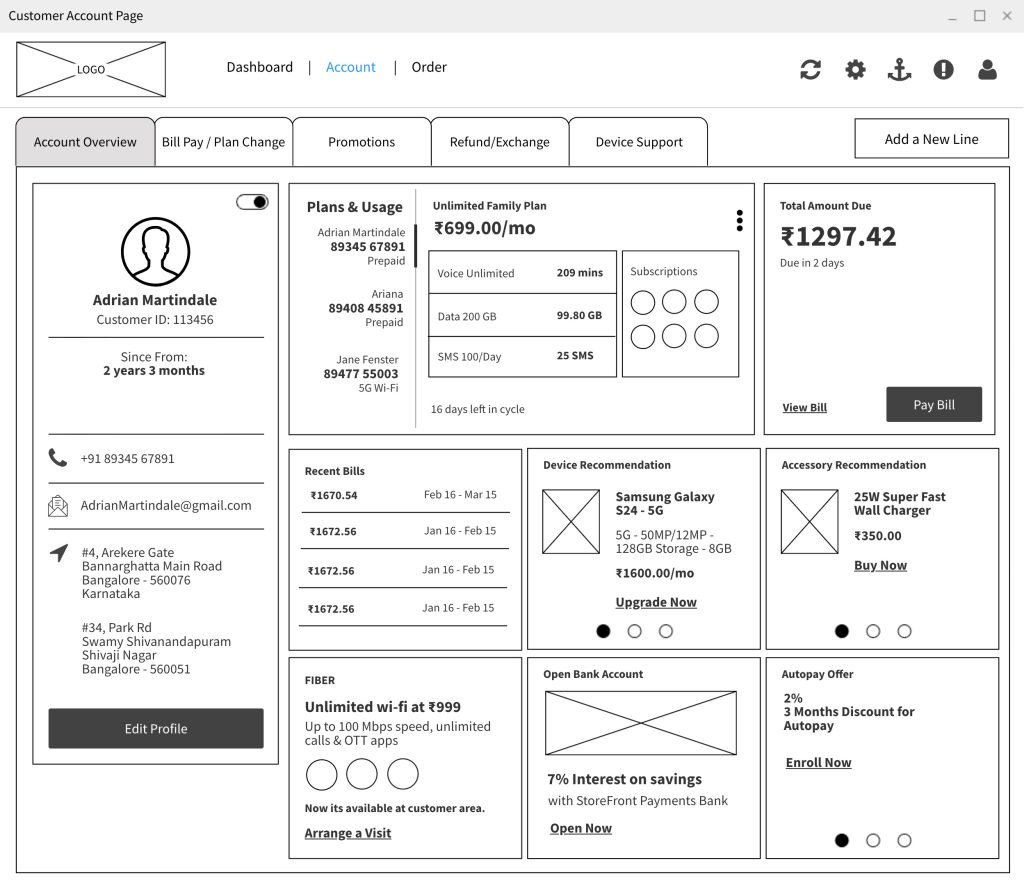Click the phone icon beside the mobile number
This screenshot has height=890, width=1024.
[57, 457]
